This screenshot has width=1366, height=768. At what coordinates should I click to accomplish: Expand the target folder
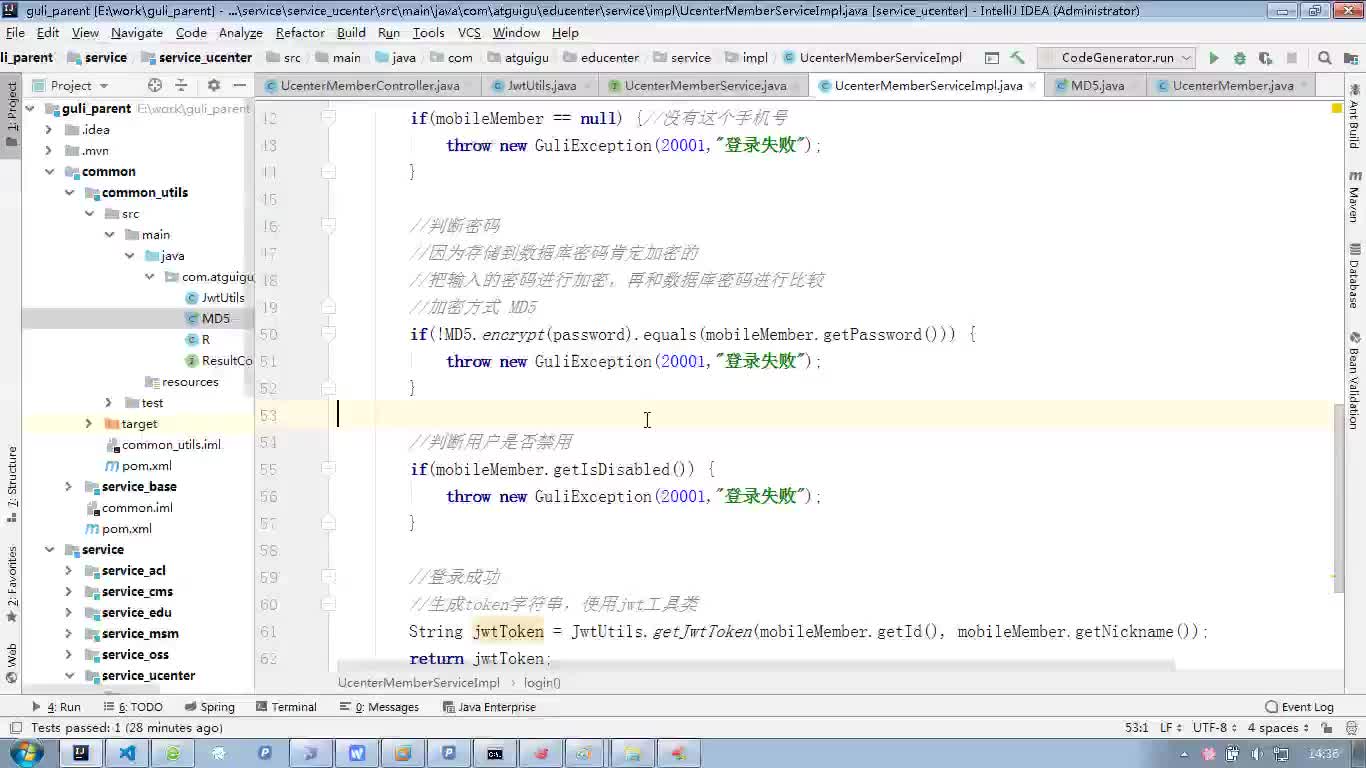click(x=89, y=423)
